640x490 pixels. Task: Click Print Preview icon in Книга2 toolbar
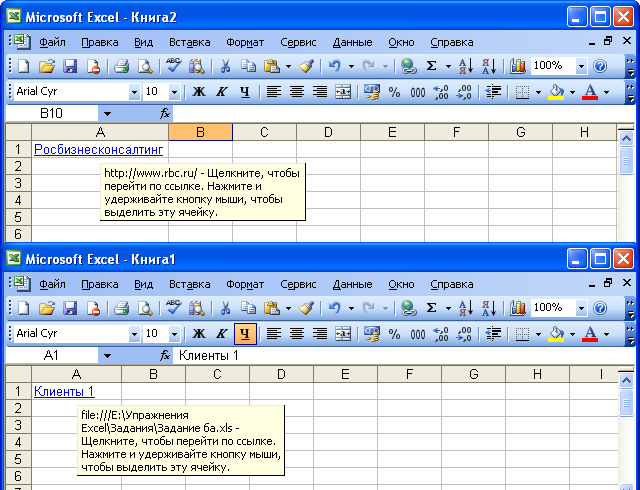pyautogui.click(x=145, y=66)
